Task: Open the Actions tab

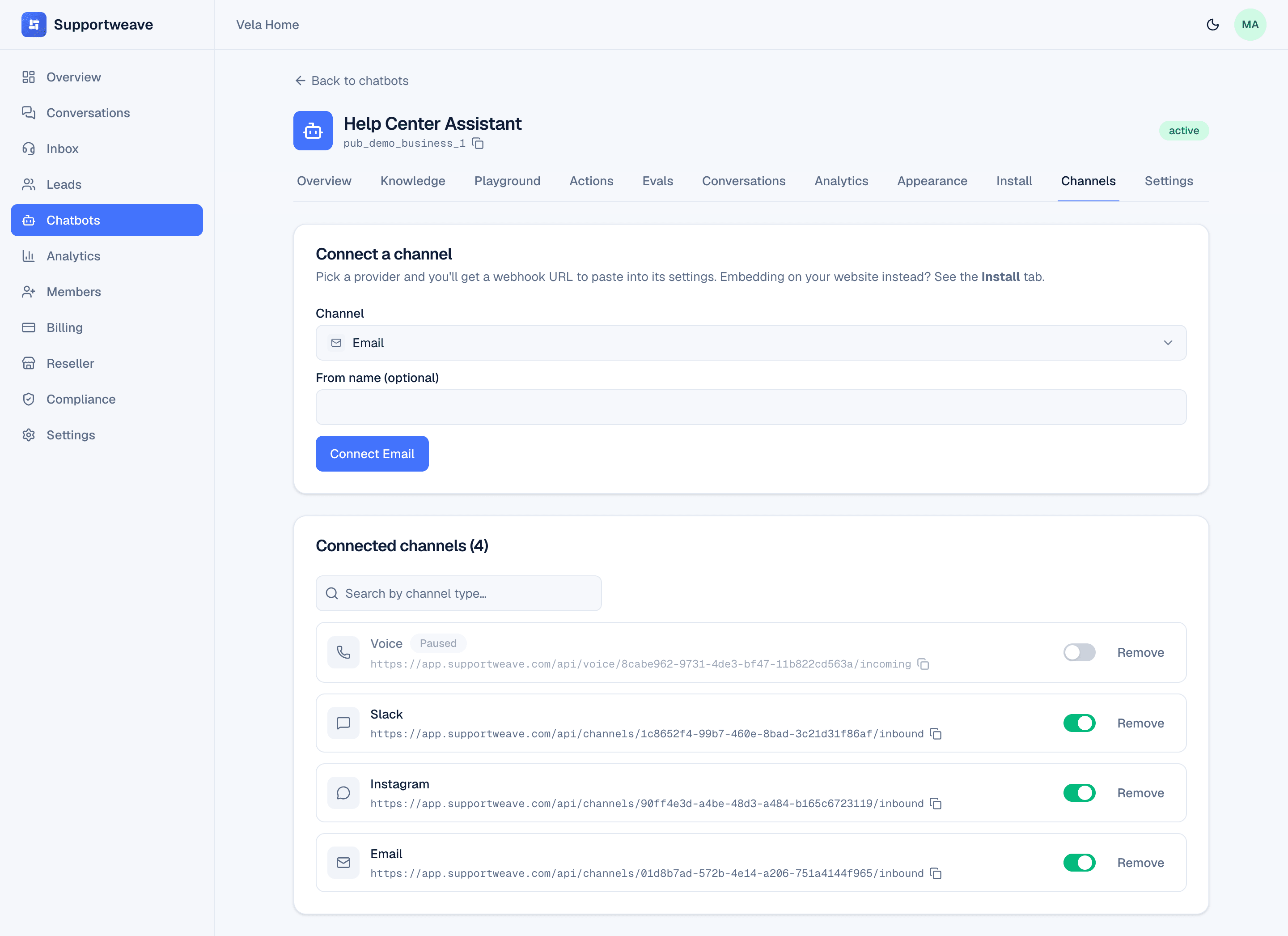Action: click(x=591, y=181)
